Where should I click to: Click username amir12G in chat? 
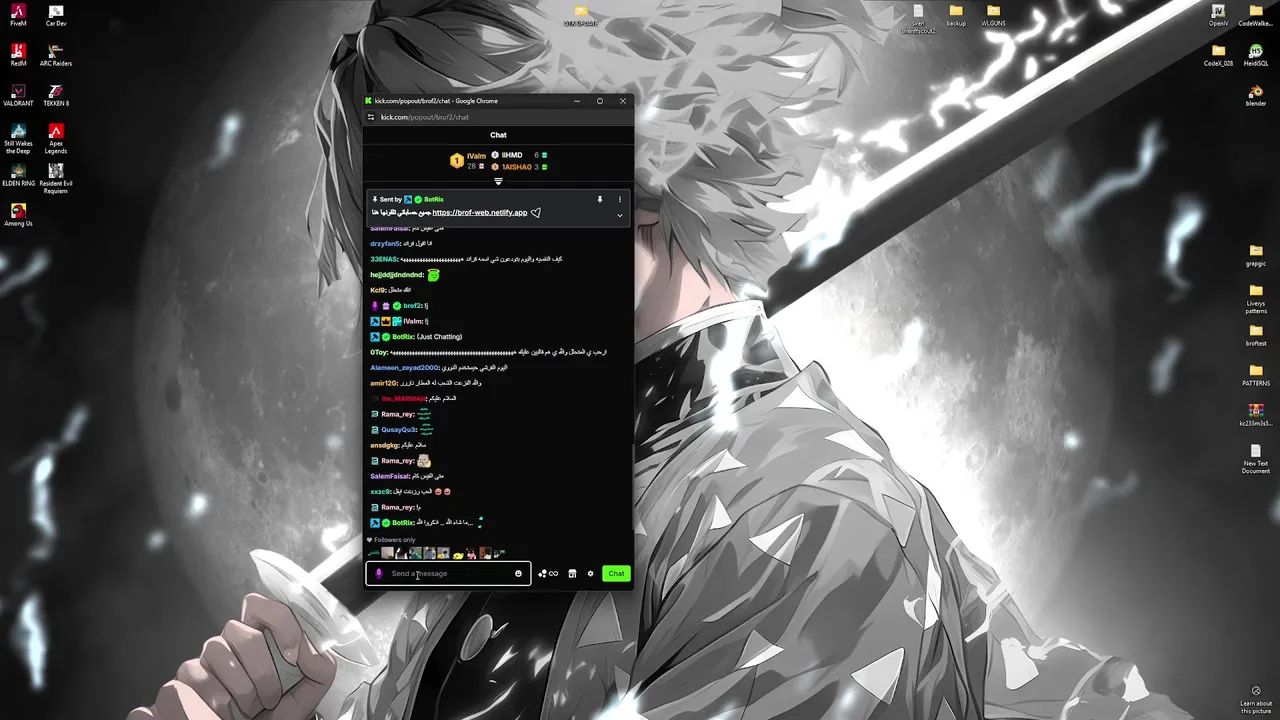384,383
